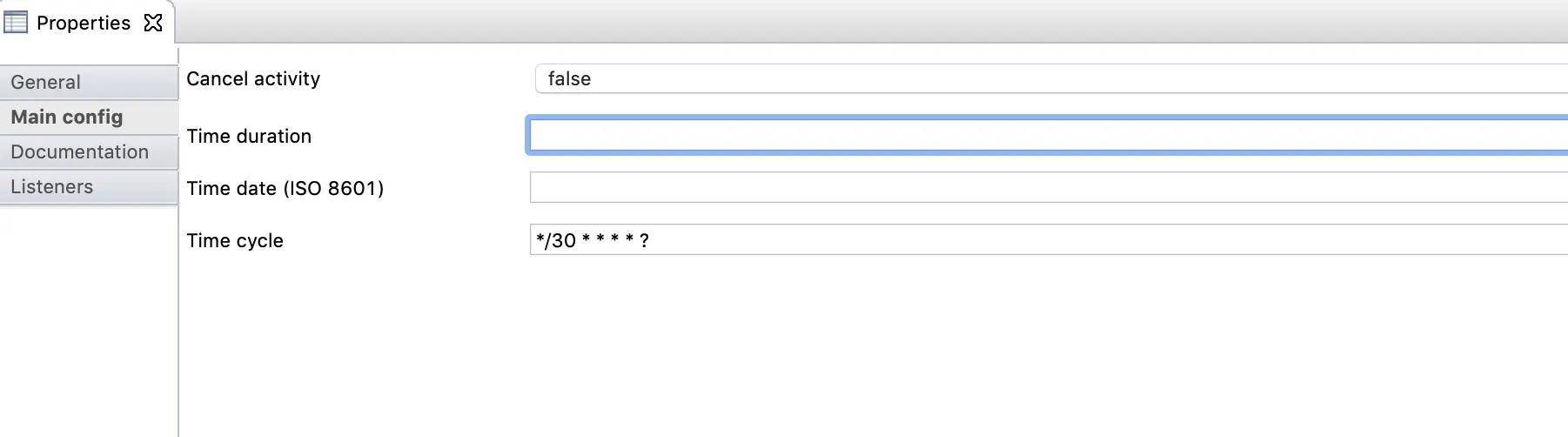This screenshot has height=437, width=1568.
Task: Click the Time cycle label
Action: coord(235,240)
